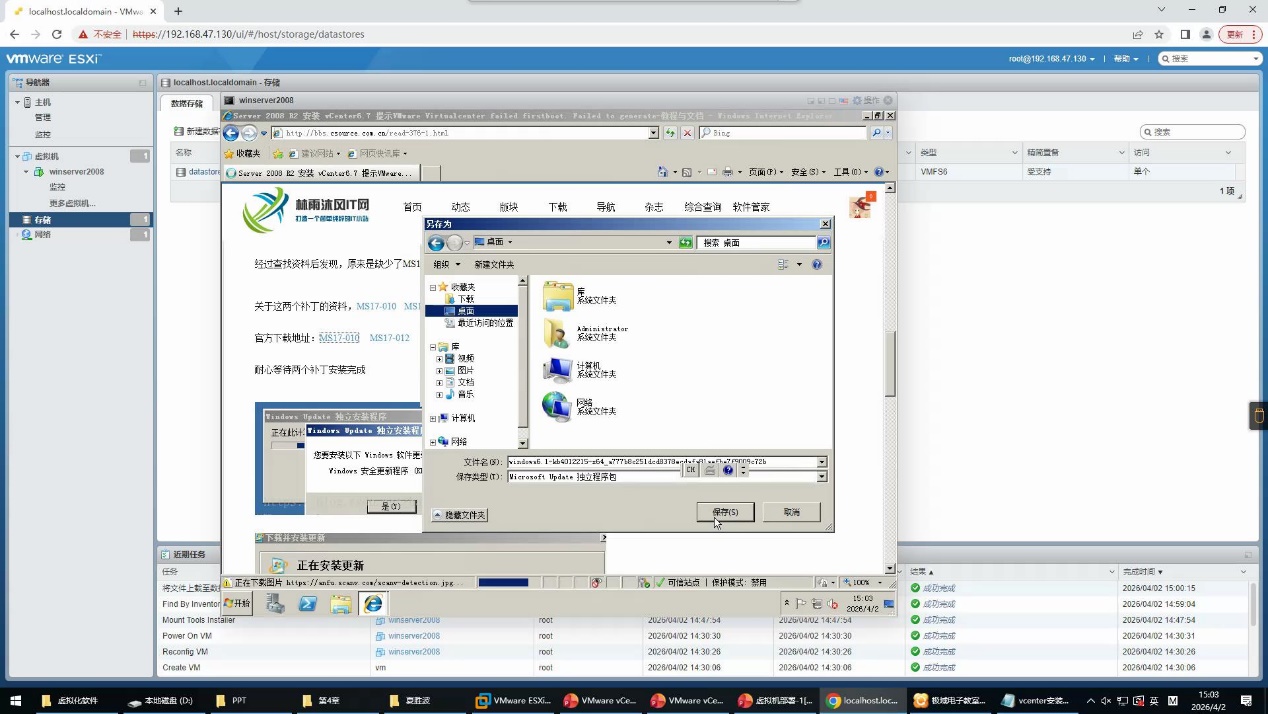The width and height of the screenshot is (1268, 714).
Task: Expand the 库 tree node in Save As
Action: 433,347
